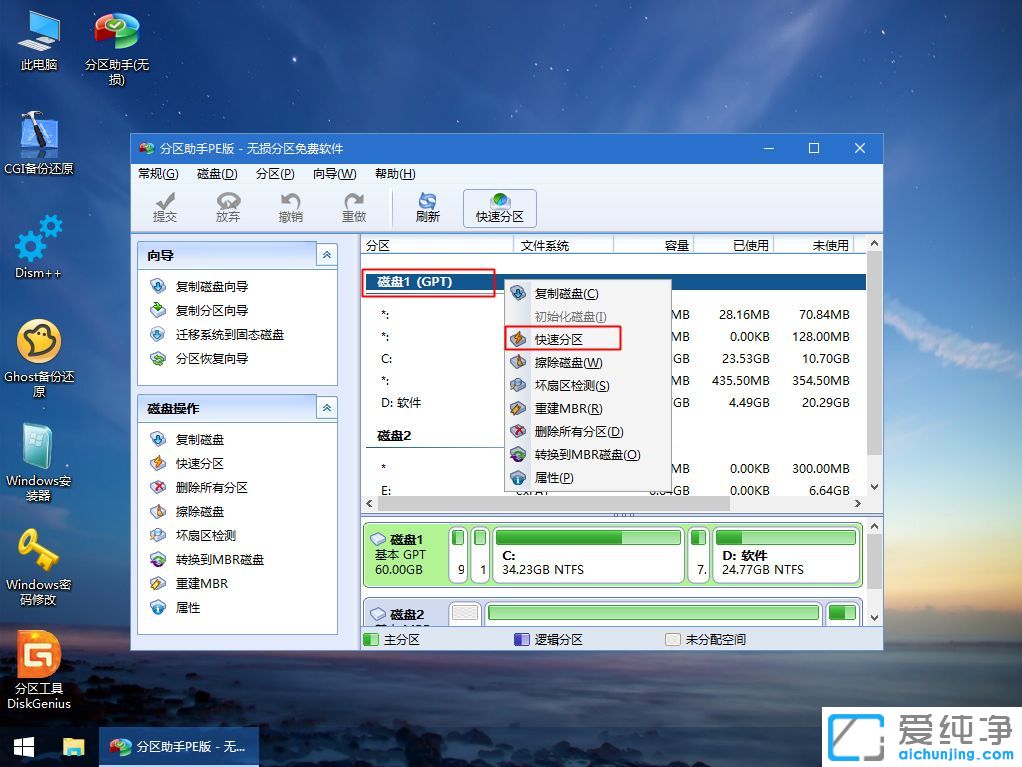This screenshot has height=767, width=1022.
Task: Select the 撤销 (Undo) toolbar icon
Action: coord(290,207)
